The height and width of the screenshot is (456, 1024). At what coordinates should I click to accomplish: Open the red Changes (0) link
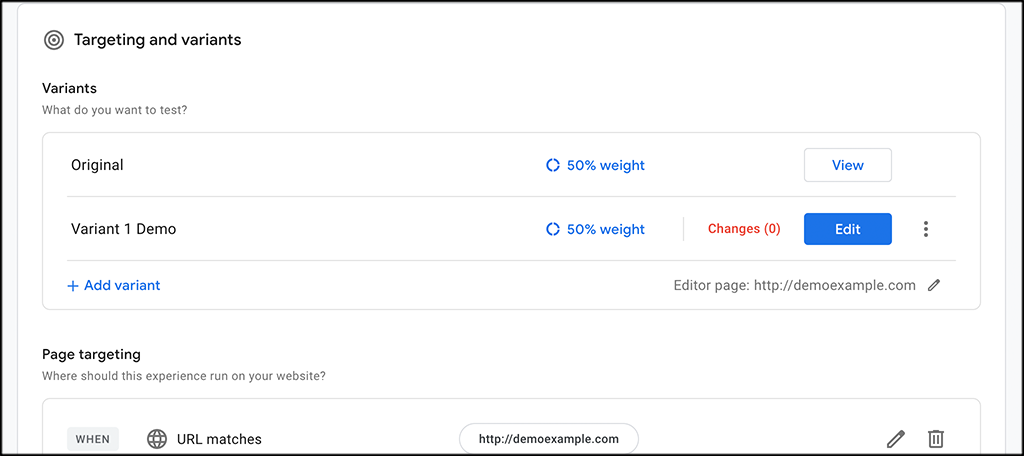[x=744, y=229]
